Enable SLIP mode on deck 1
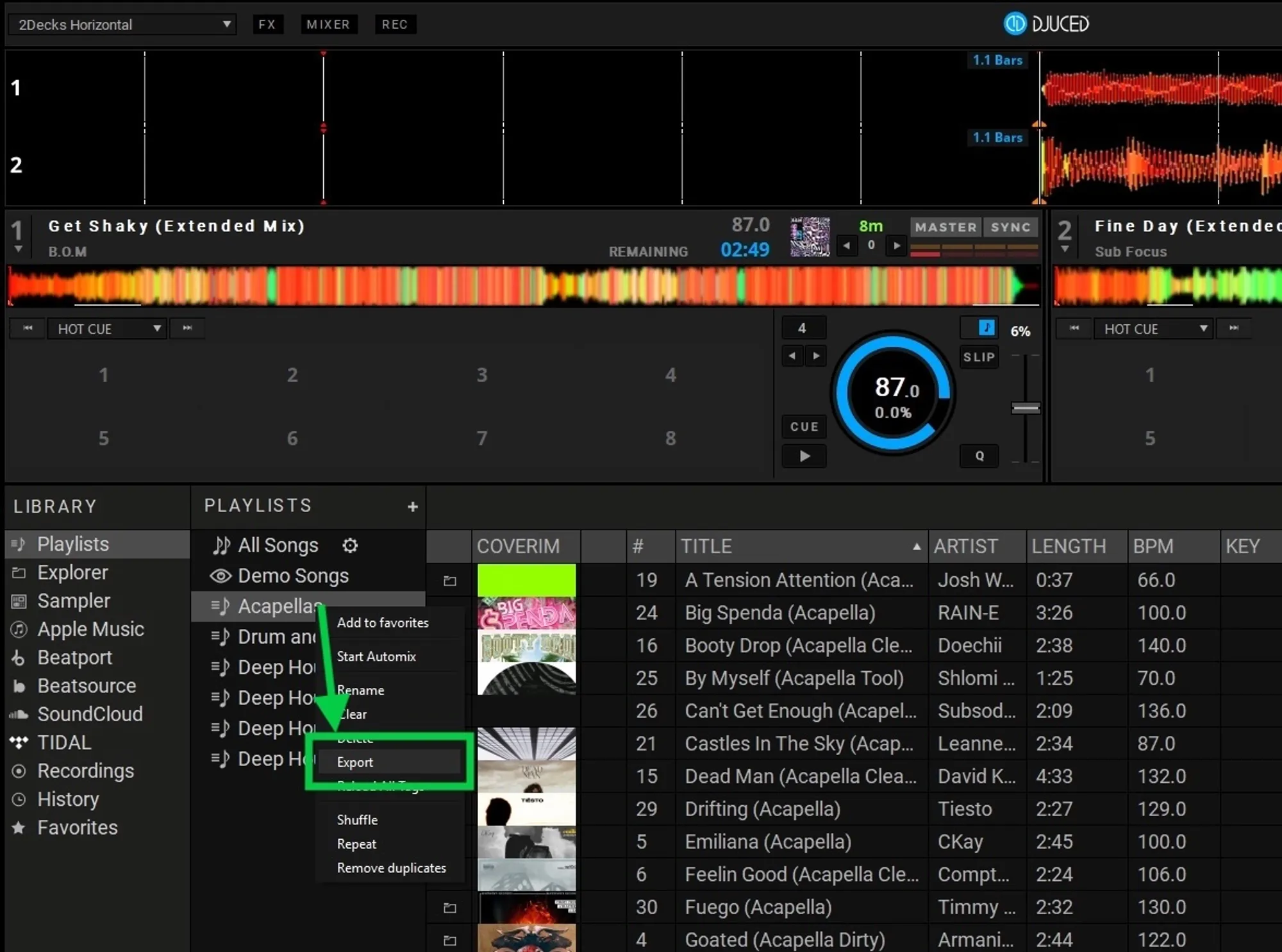 (x=979, y=357)
